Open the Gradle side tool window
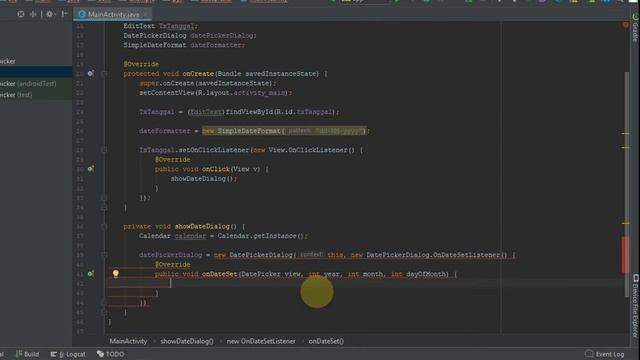640x360 pixels. pyautogui.click(x=635, y=28)
